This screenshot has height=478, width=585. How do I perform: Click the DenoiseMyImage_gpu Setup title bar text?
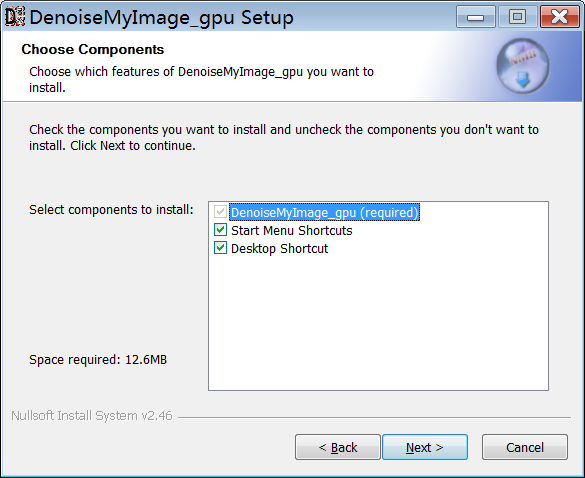(162, 18)
